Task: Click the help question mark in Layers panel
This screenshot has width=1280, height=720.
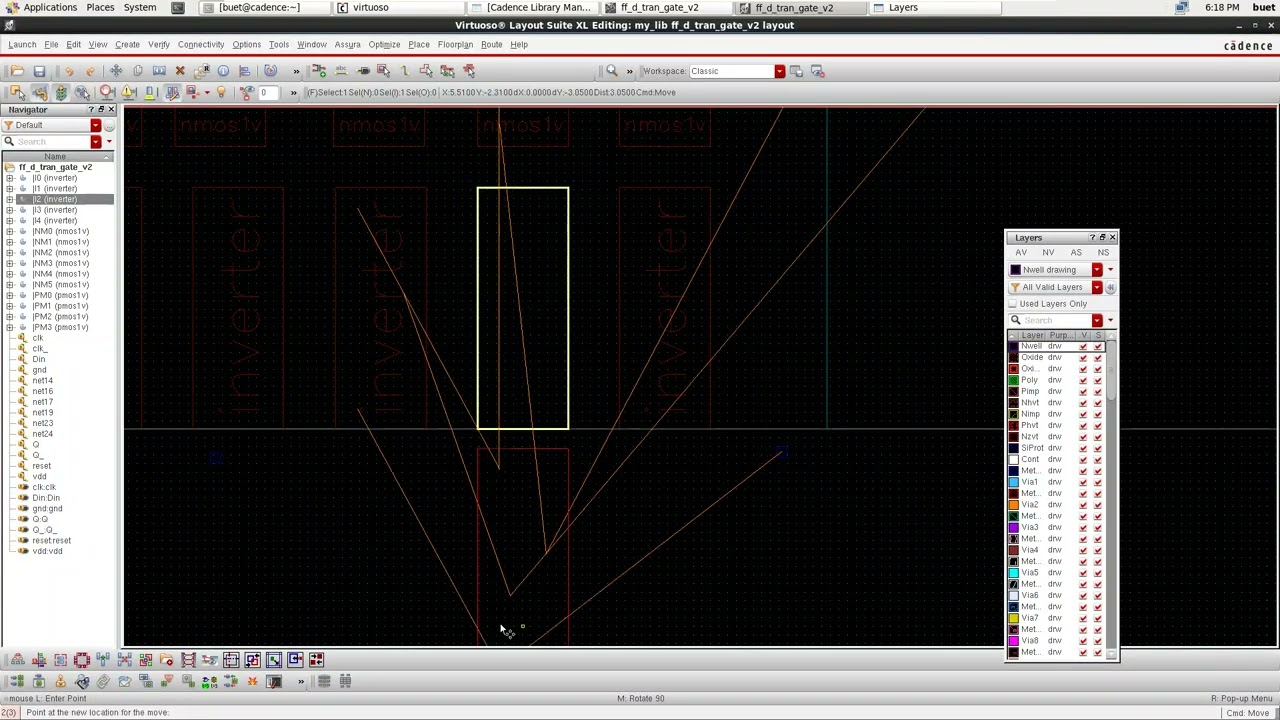Action: (x=1092, y=237)
